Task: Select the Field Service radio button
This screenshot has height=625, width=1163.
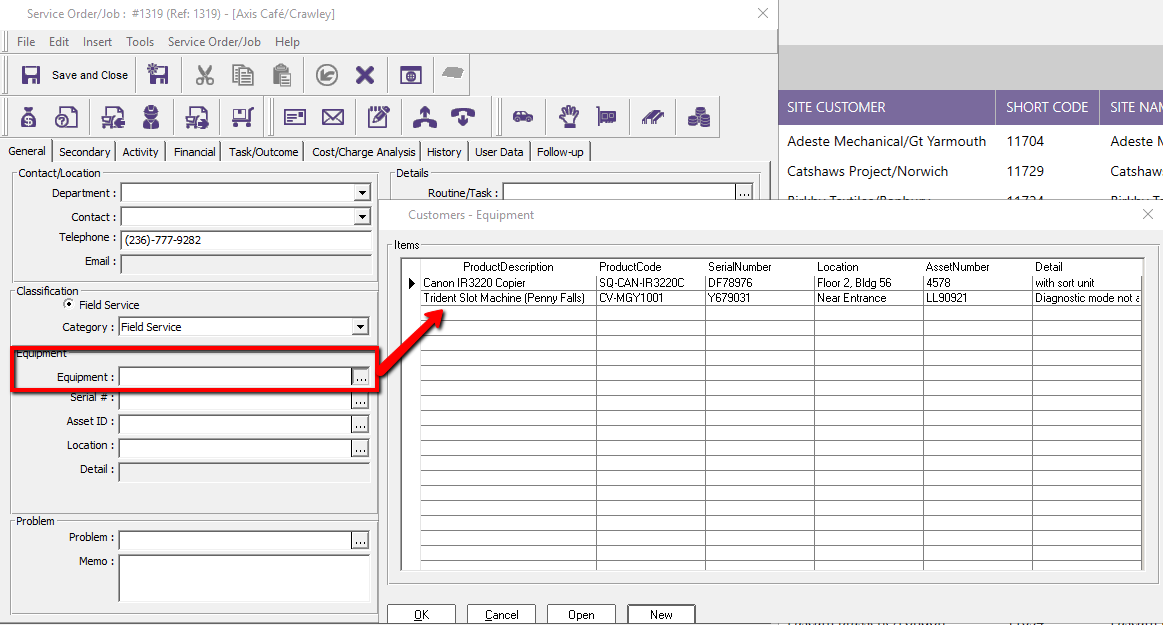Action: (x=68, y=305)
